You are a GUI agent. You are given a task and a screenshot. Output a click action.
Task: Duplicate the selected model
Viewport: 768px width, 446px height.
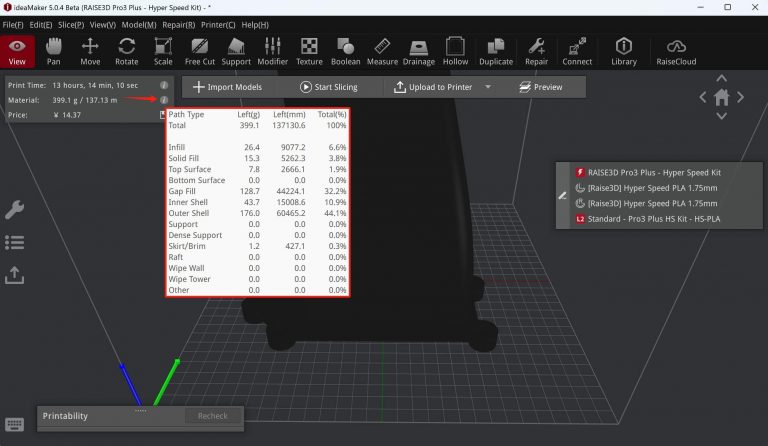(496, 52)
